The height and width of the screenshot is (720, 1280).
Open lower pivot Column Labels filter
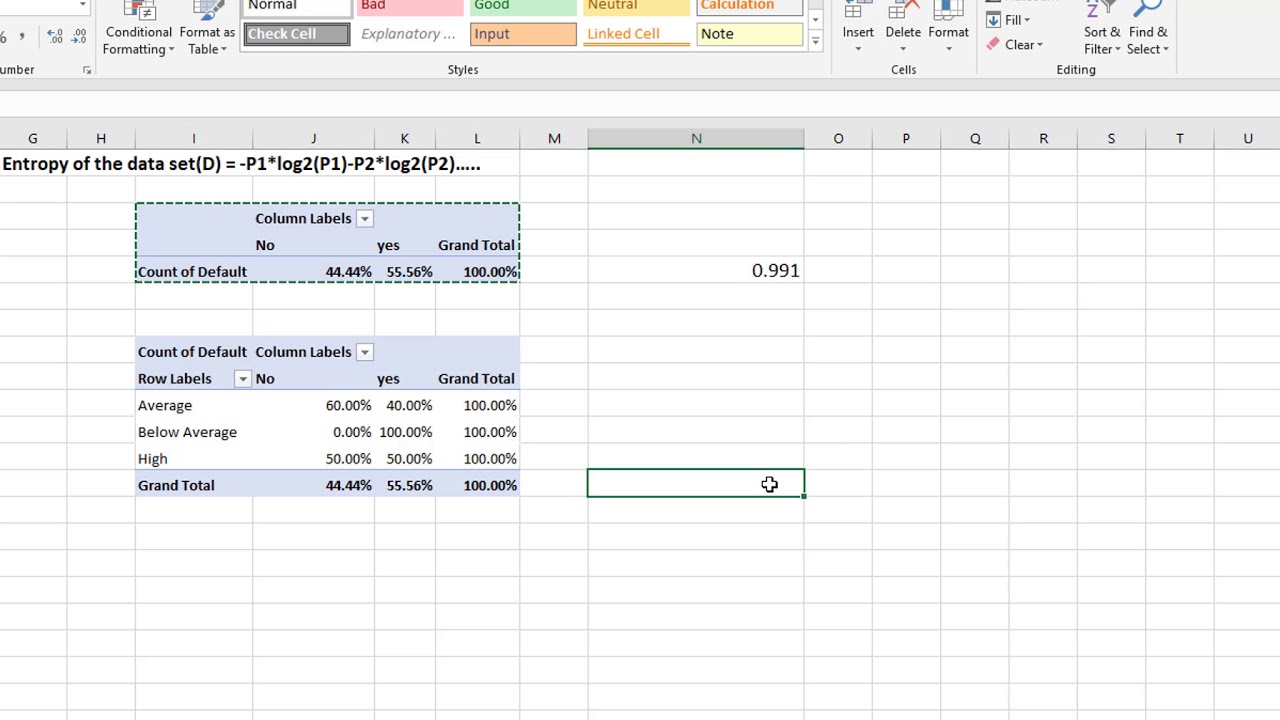(x=365, y=352)
